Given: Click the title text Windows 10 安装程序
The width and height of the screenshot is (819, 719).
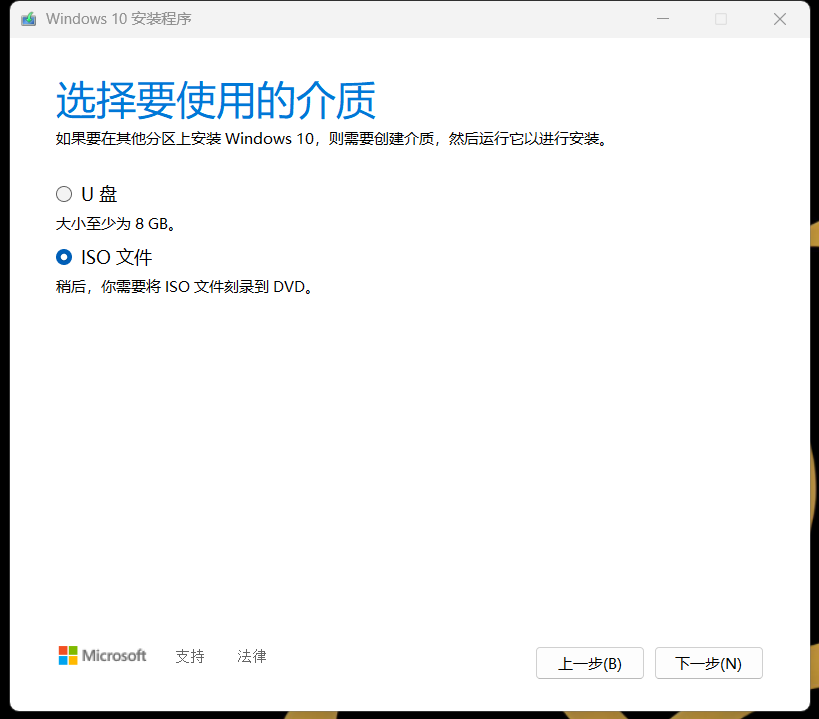Looking at the screenshot, I should point(119,19).
